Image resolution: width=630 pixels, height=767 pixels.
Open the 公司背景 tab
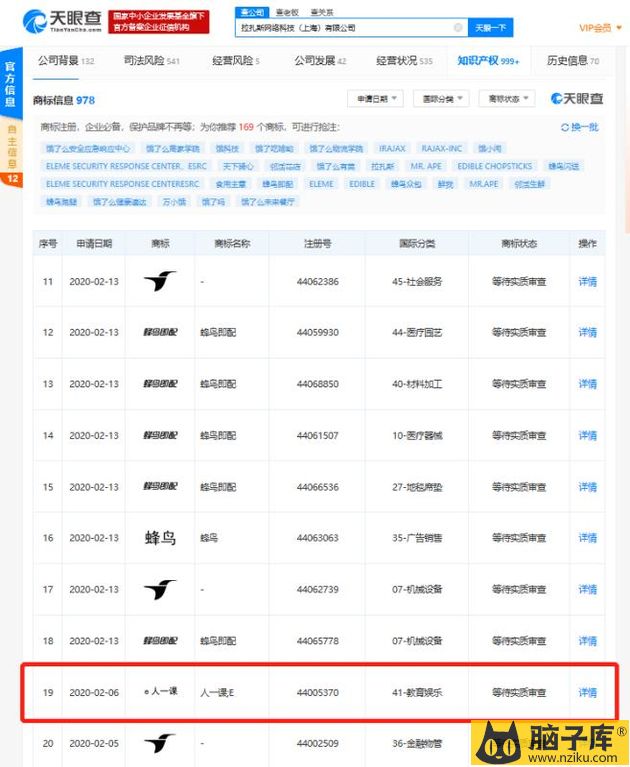pos(66,61)
